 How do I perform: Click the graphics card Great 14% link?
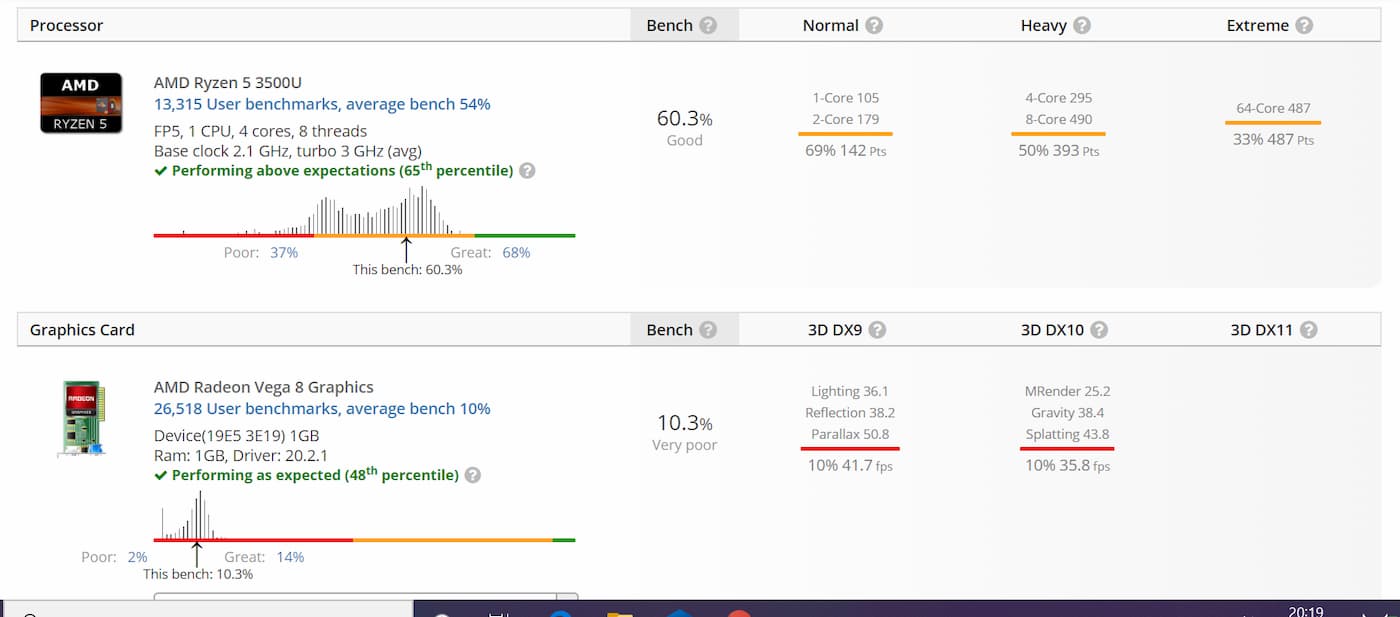pos(291,557)
